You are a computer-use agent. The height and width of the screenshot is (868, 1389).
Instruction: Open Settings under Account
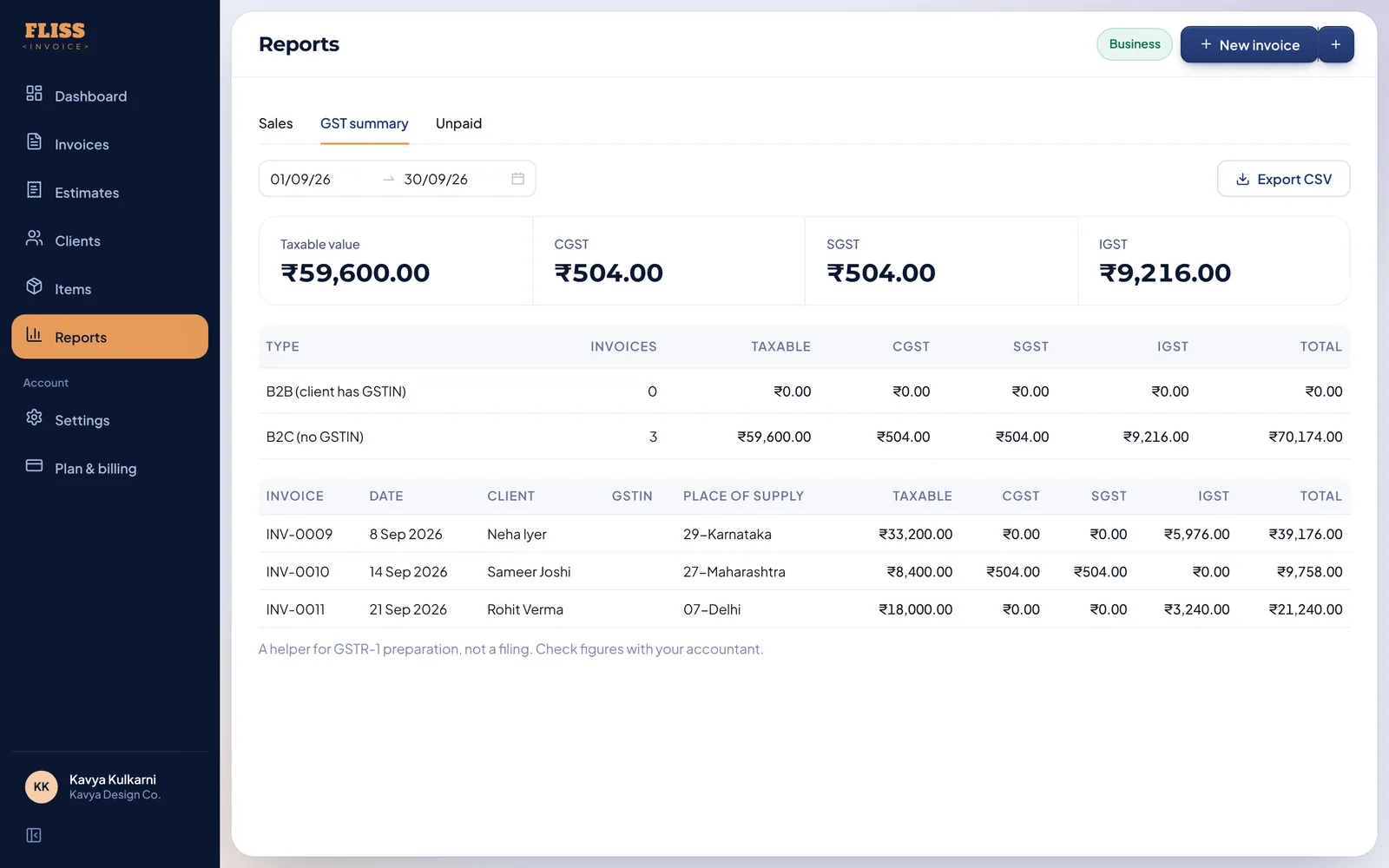coord(109,420)
